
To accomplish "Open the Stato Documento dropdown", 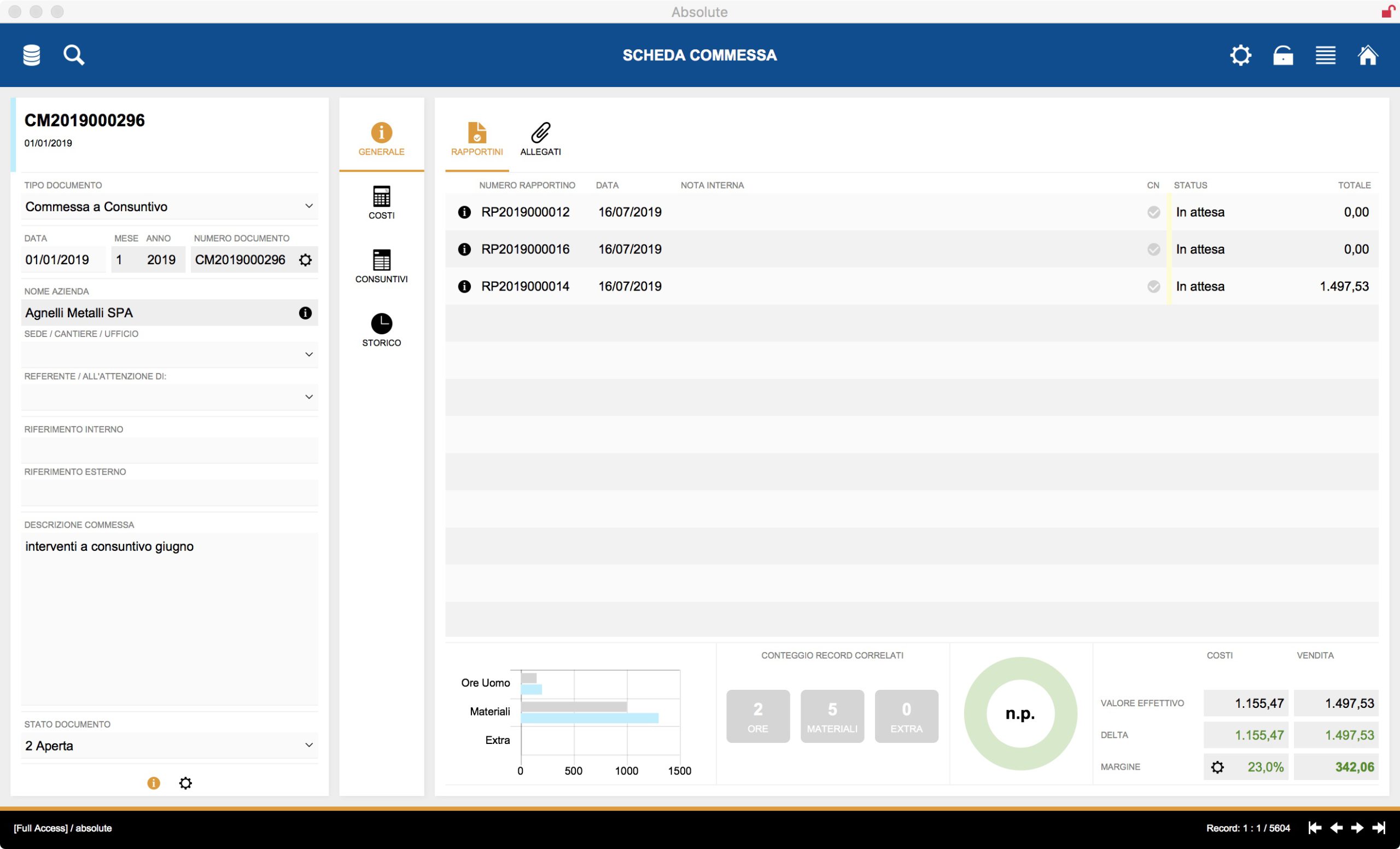I will point(308,745).
